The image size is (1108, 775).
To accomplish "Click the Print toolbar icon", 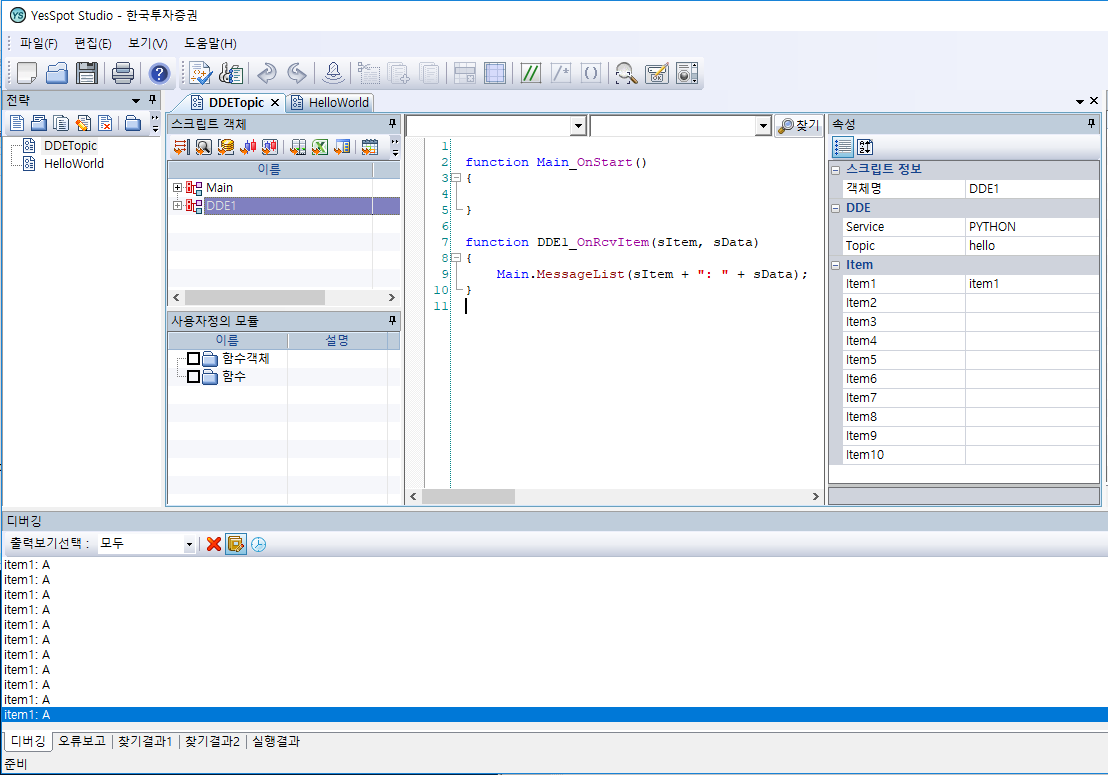I will pyautogui.click(x=123, y=73).
